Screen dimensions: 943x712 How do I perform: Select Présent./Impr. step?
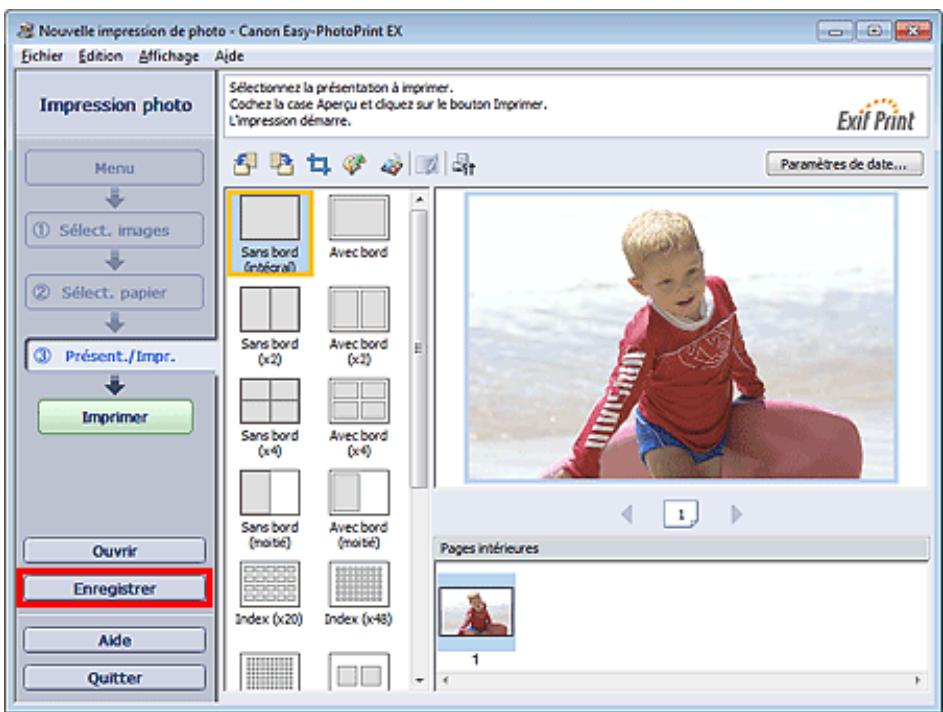coord(120,356)
